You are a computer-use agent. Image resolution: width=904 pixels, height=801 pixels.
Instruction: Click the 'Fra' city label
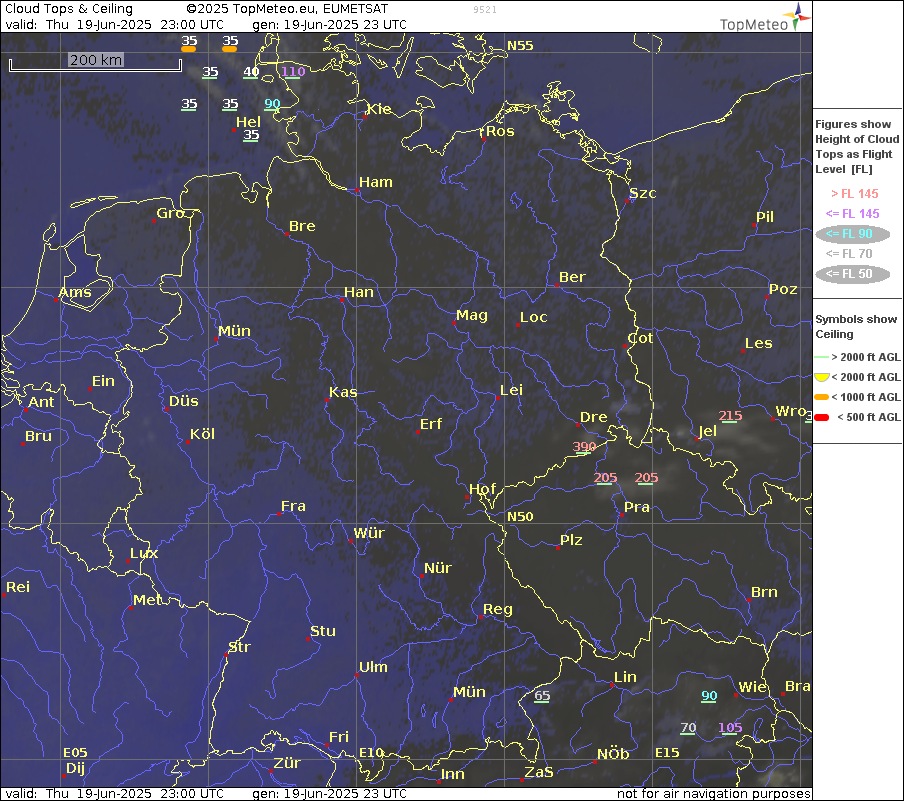click(293, 506)
